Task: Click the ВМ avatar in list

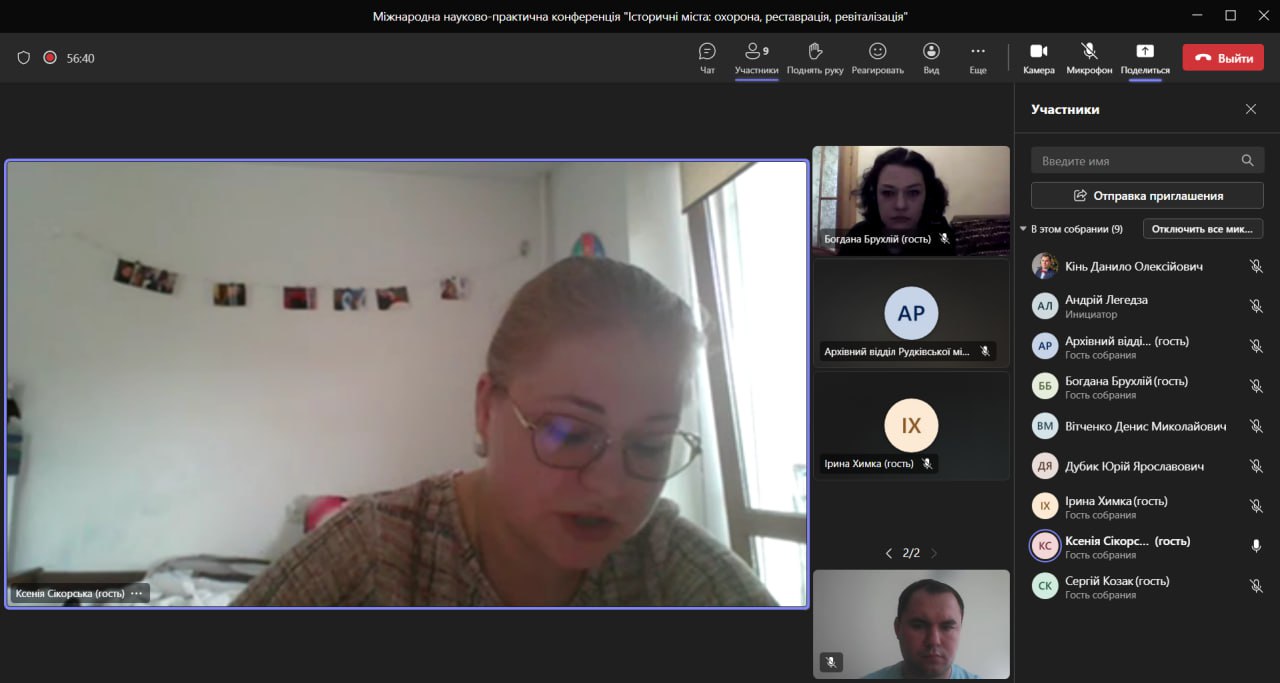Action: (x=1045, y=426)
